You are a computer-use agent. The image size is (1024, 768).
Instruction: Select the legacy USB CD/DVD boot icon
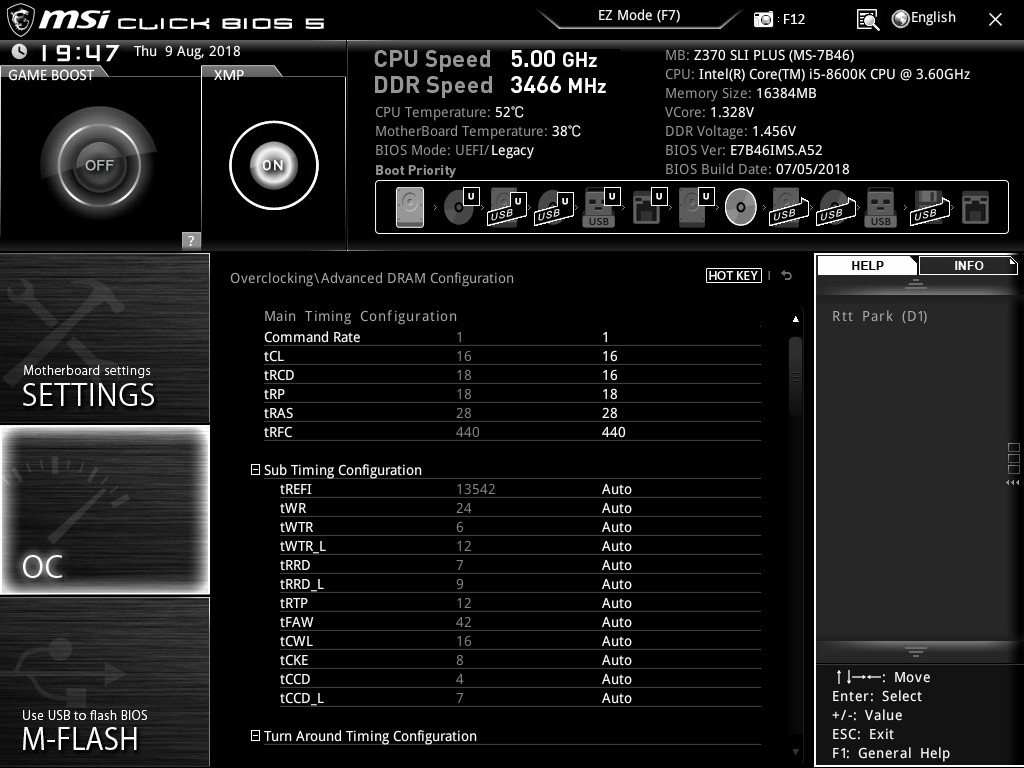(836, 208)
